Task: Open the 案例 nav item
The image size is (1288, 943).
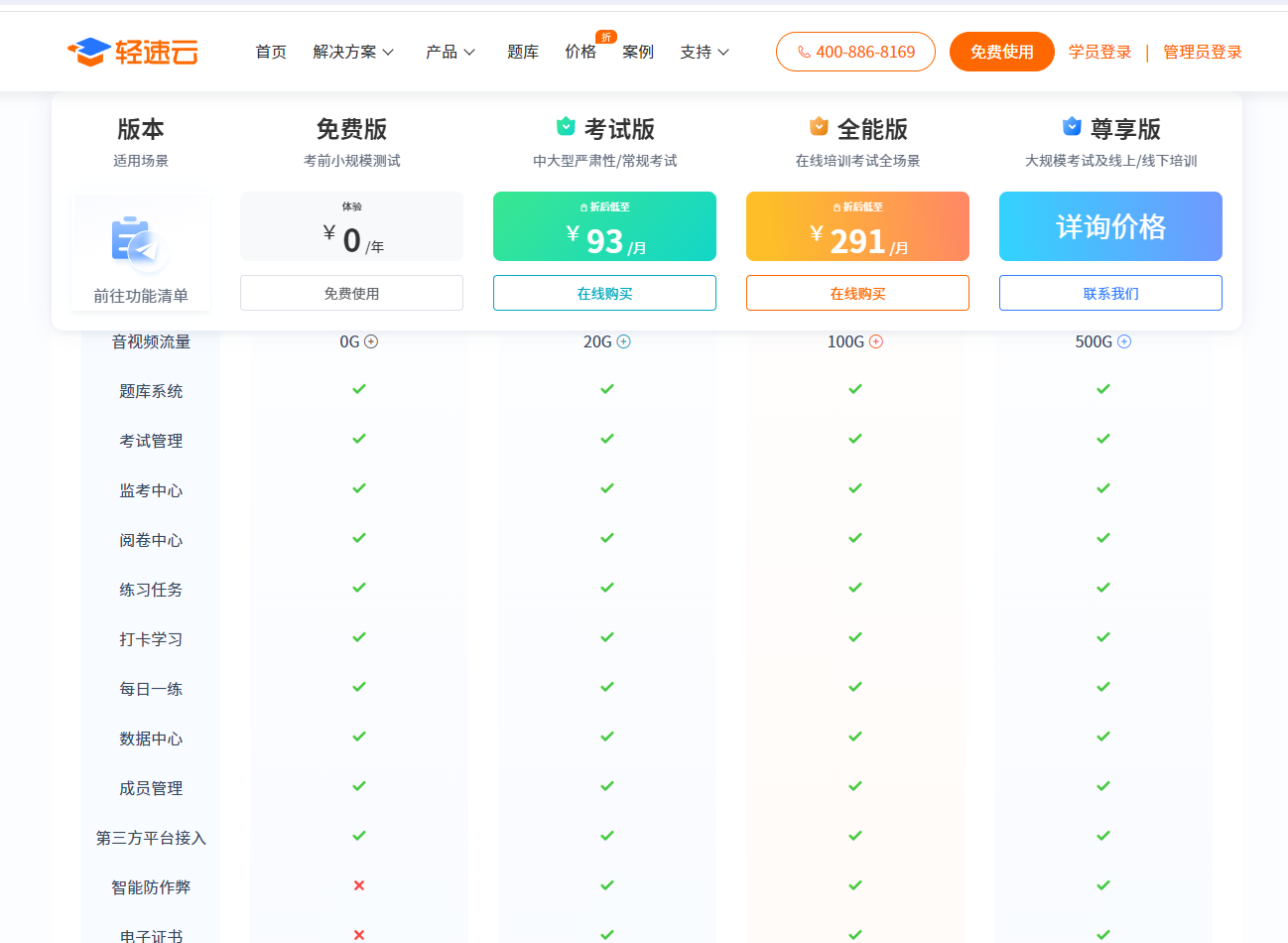Action: tap(638, 52)
